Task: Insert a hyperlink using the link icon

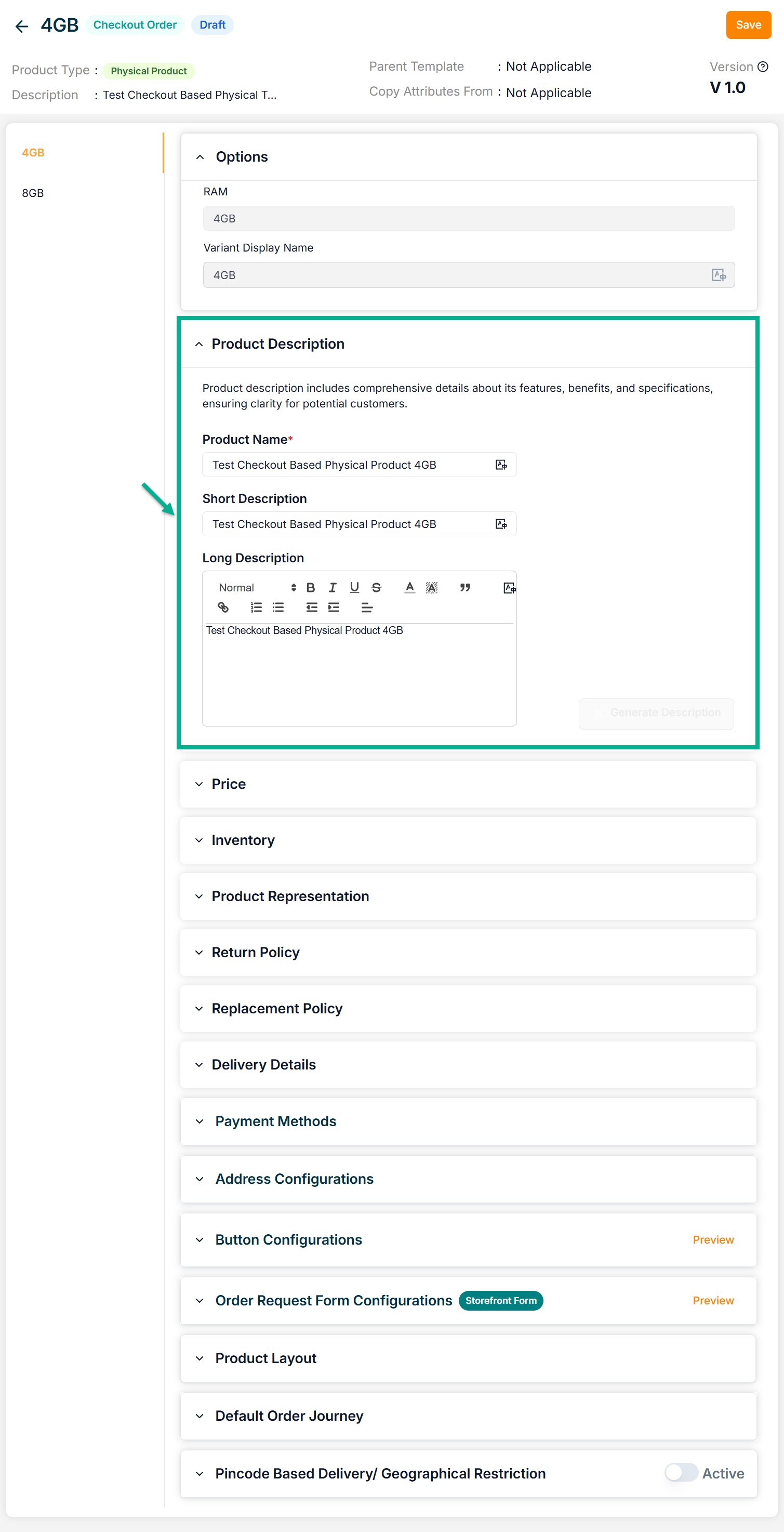Action: click(x=223, y=607)
